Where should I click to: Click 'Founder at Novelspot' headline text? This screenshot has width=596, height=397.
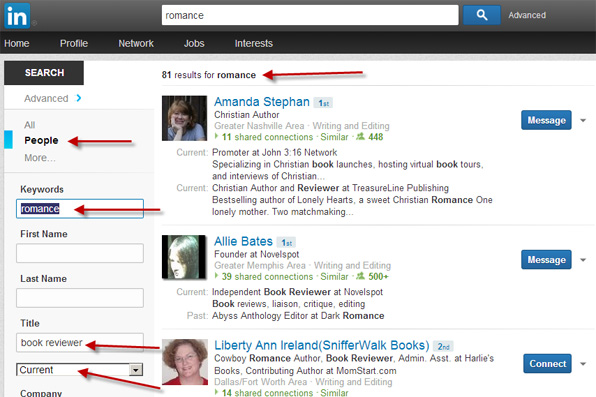point(257,254)
